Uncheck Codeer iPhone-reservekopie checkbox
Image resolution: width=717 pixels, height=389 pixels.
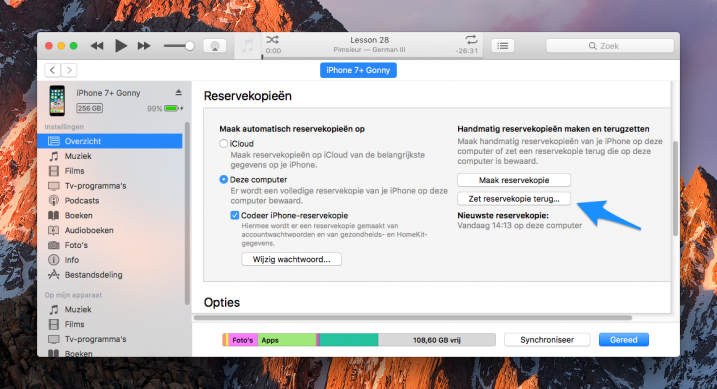235,215
